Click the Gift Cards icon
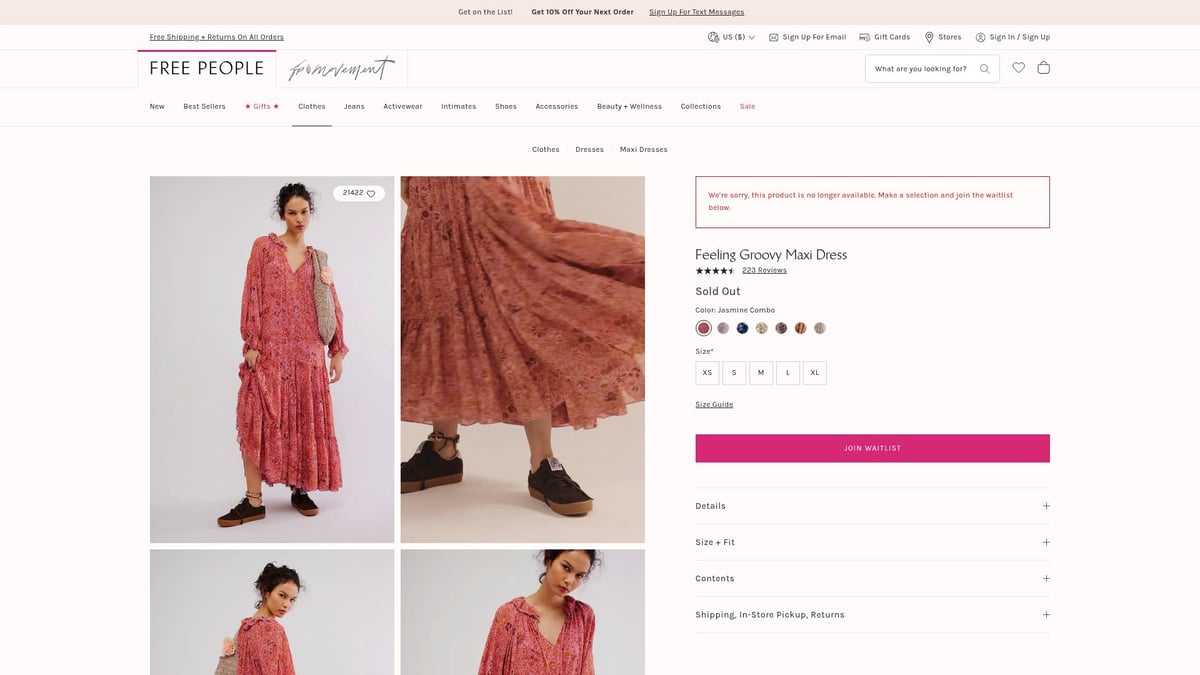The width and height of the screenshot is (1200, 675). [864, 37]
